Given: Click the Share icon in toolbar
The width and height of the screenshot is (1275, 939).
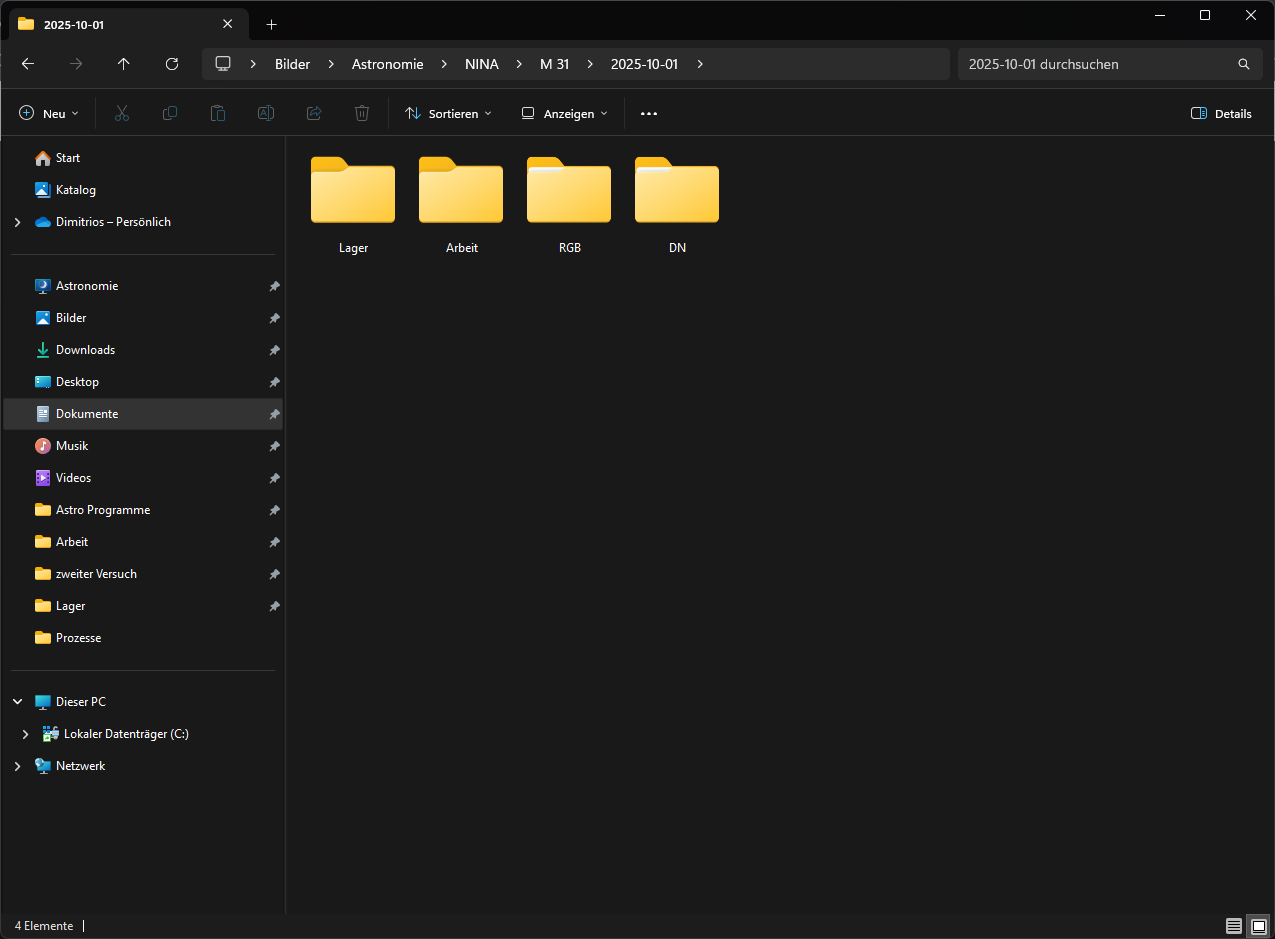Looking at the screenshot, I should 314,114.
